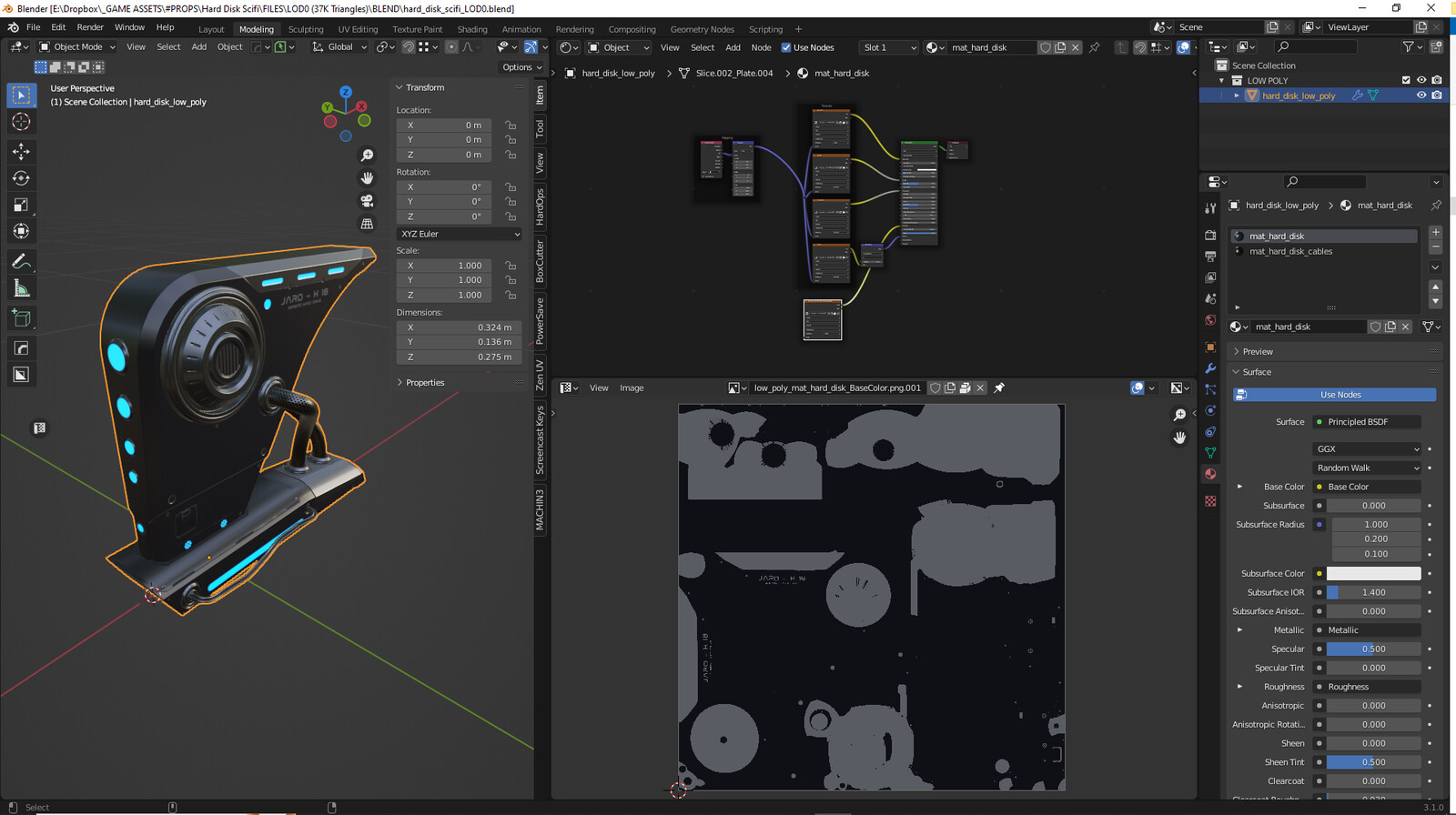Toggle render camera icon for hard_disk_low_poly

tap(1437, 96)
